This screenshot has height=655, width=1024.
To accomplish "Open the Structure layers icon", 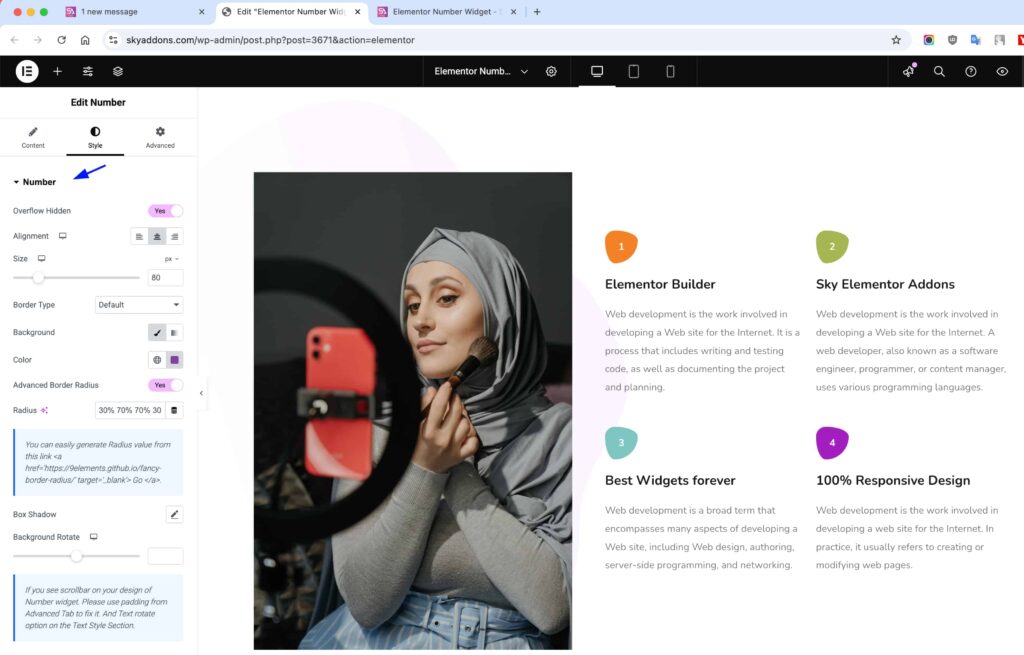I will (118, 71).
